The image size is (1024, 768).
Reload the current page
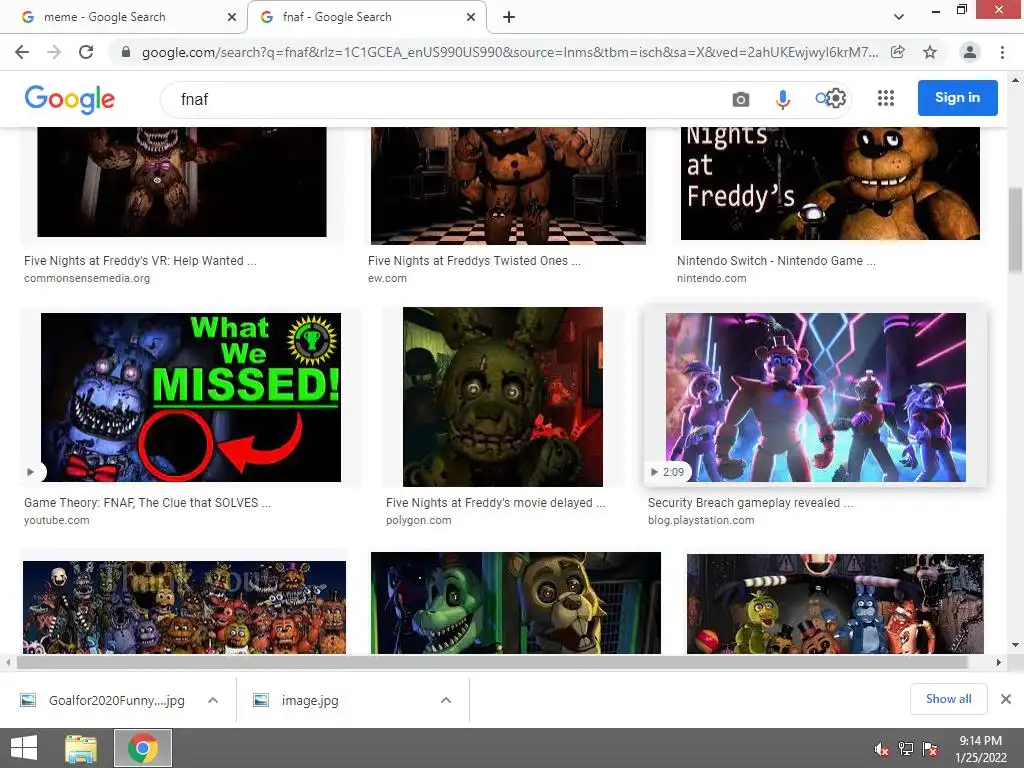(x=86, y=52)
